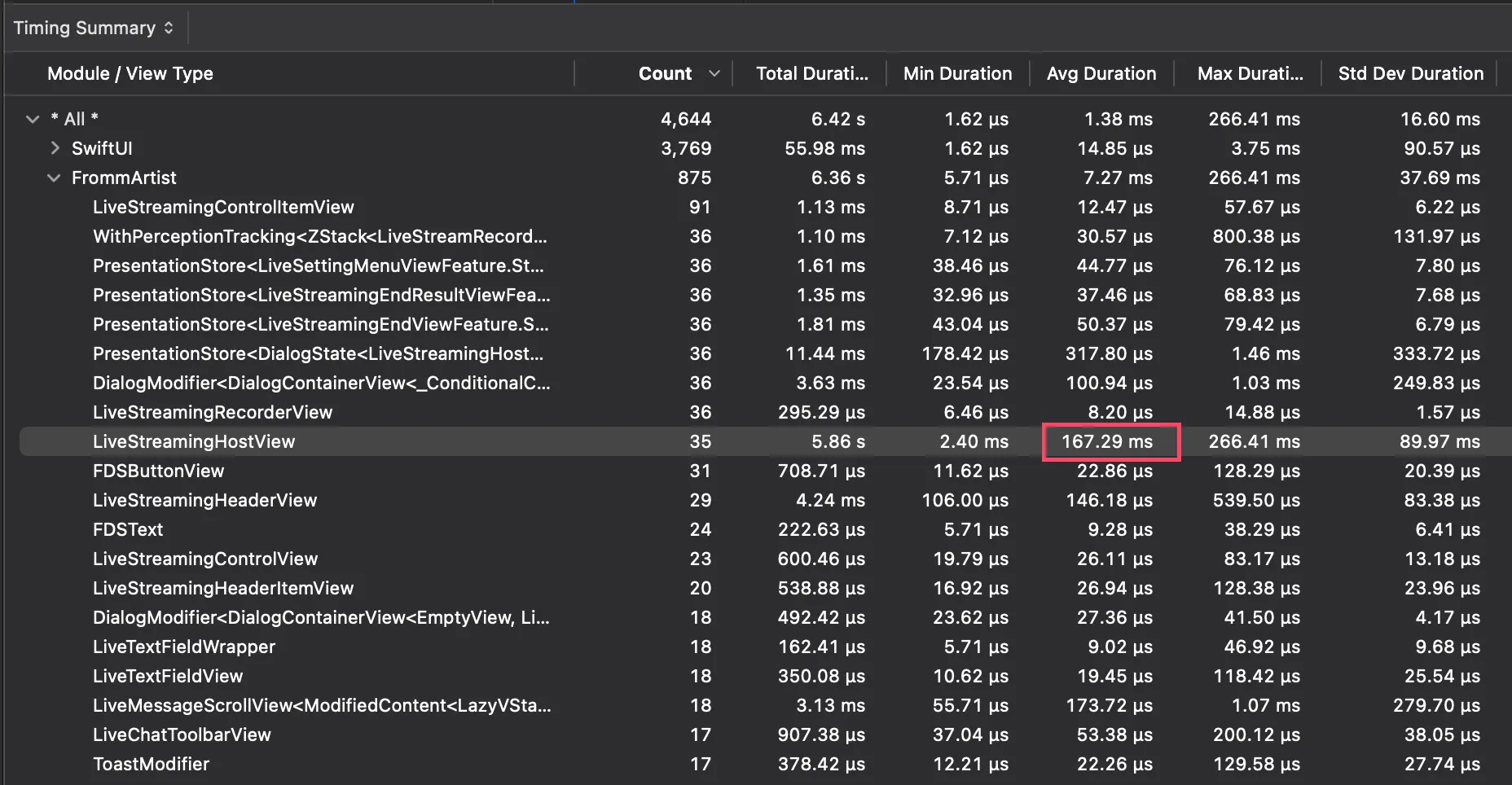Screen dimensions: 1512x785
Task: Click the 3,769 count of SwiftUI
Action: point(686,148)
